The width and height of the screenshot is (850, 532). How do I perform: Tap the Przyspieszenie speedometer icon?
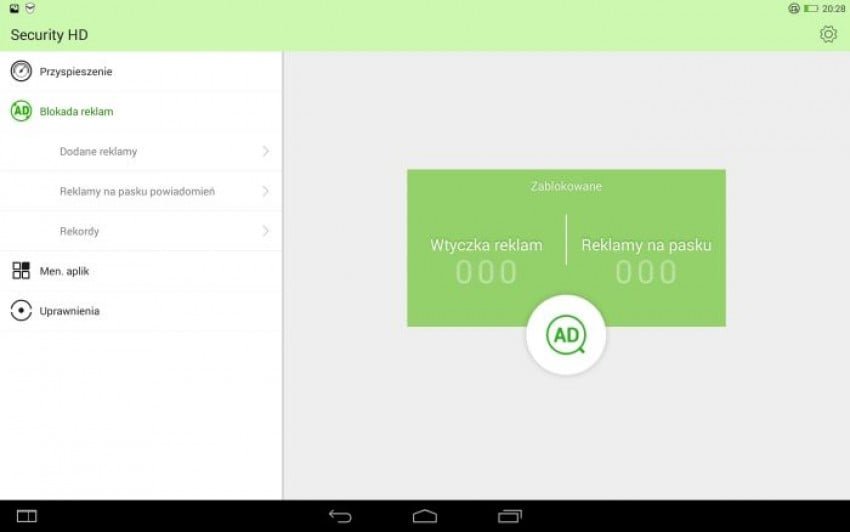(x=21, y=71)
